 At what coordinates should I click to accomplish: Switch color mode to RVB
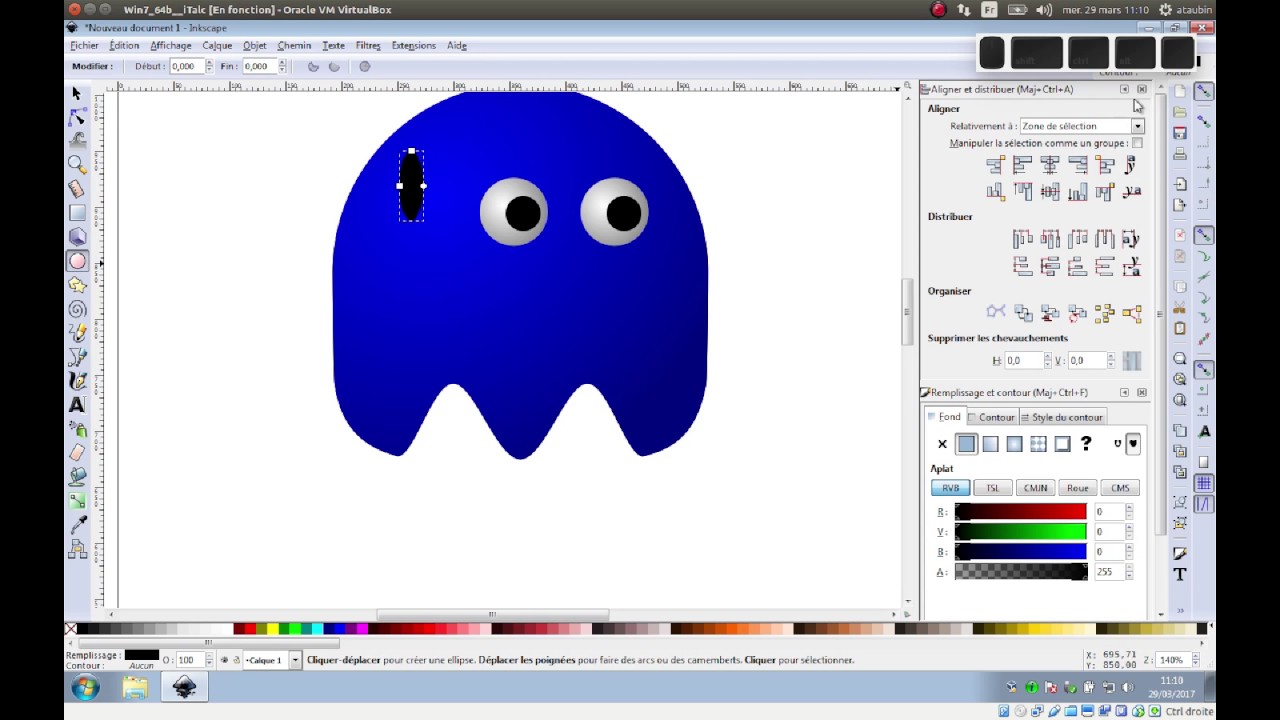point(950,488)
